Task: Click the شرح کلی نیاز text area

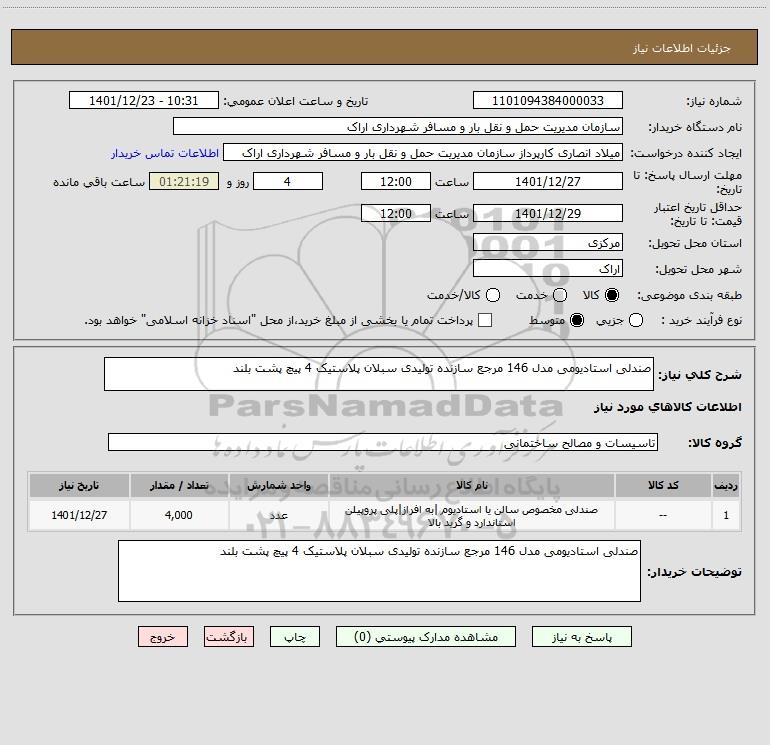Action: 379,374
